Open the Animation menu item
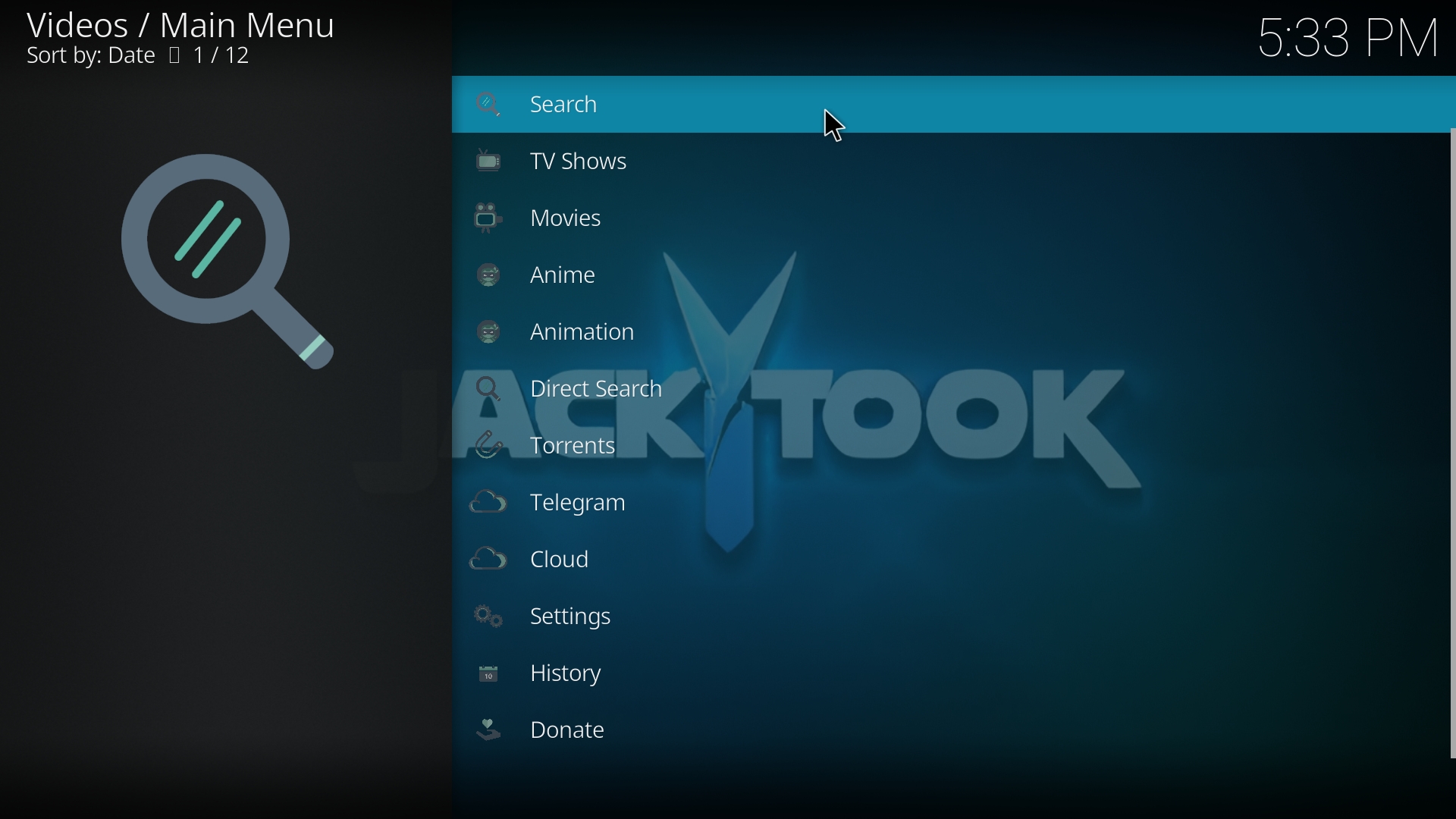 (582, 333)
